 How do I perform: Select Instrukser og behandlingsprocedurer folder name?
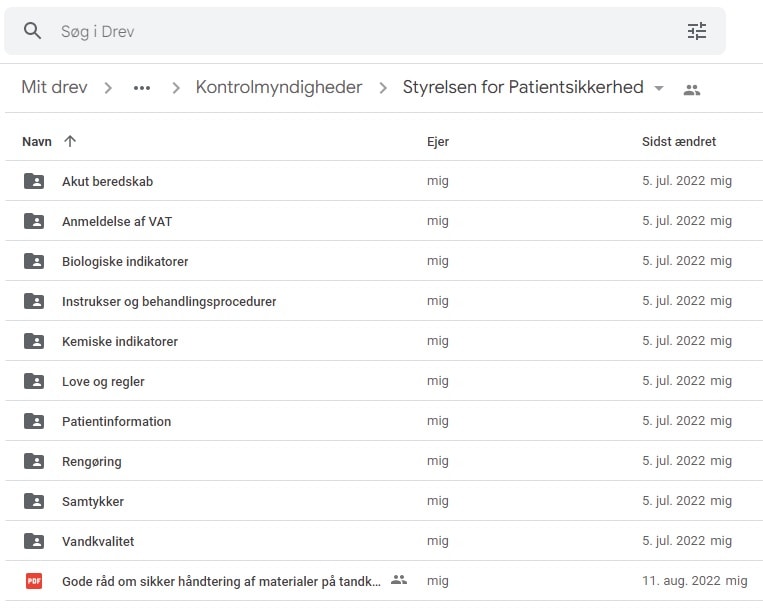(169, 302)
